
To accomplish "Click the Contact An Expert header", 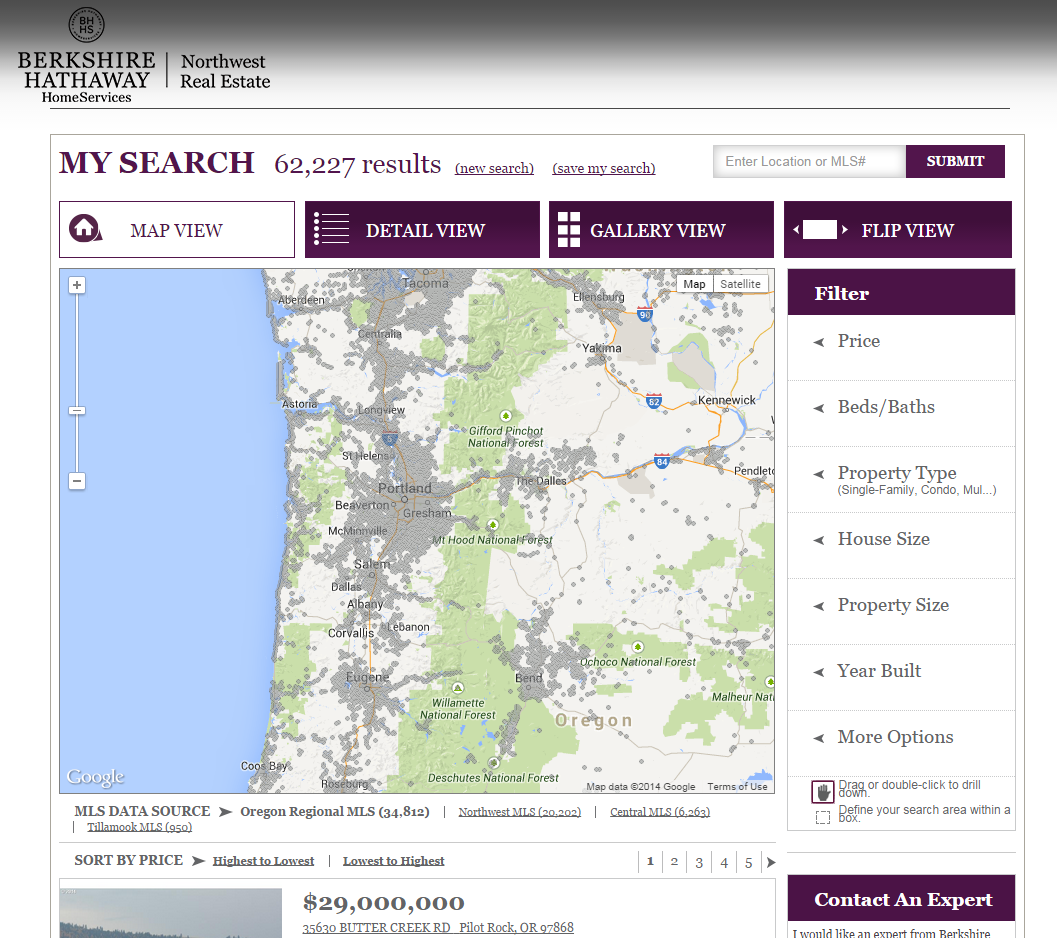I will (x=901, y=898).
